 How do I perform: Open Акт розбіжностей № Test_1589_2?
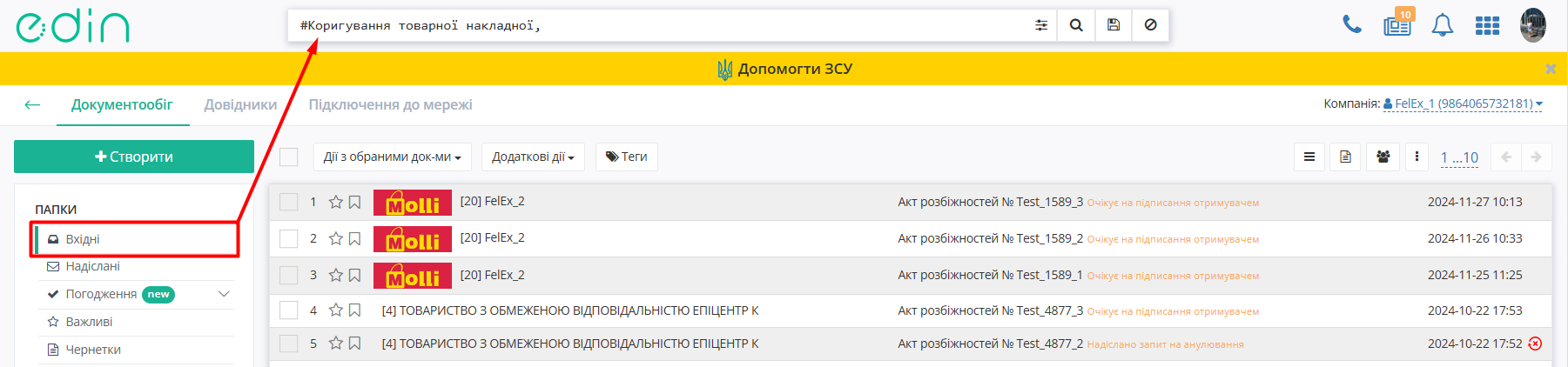click(991, 238)
